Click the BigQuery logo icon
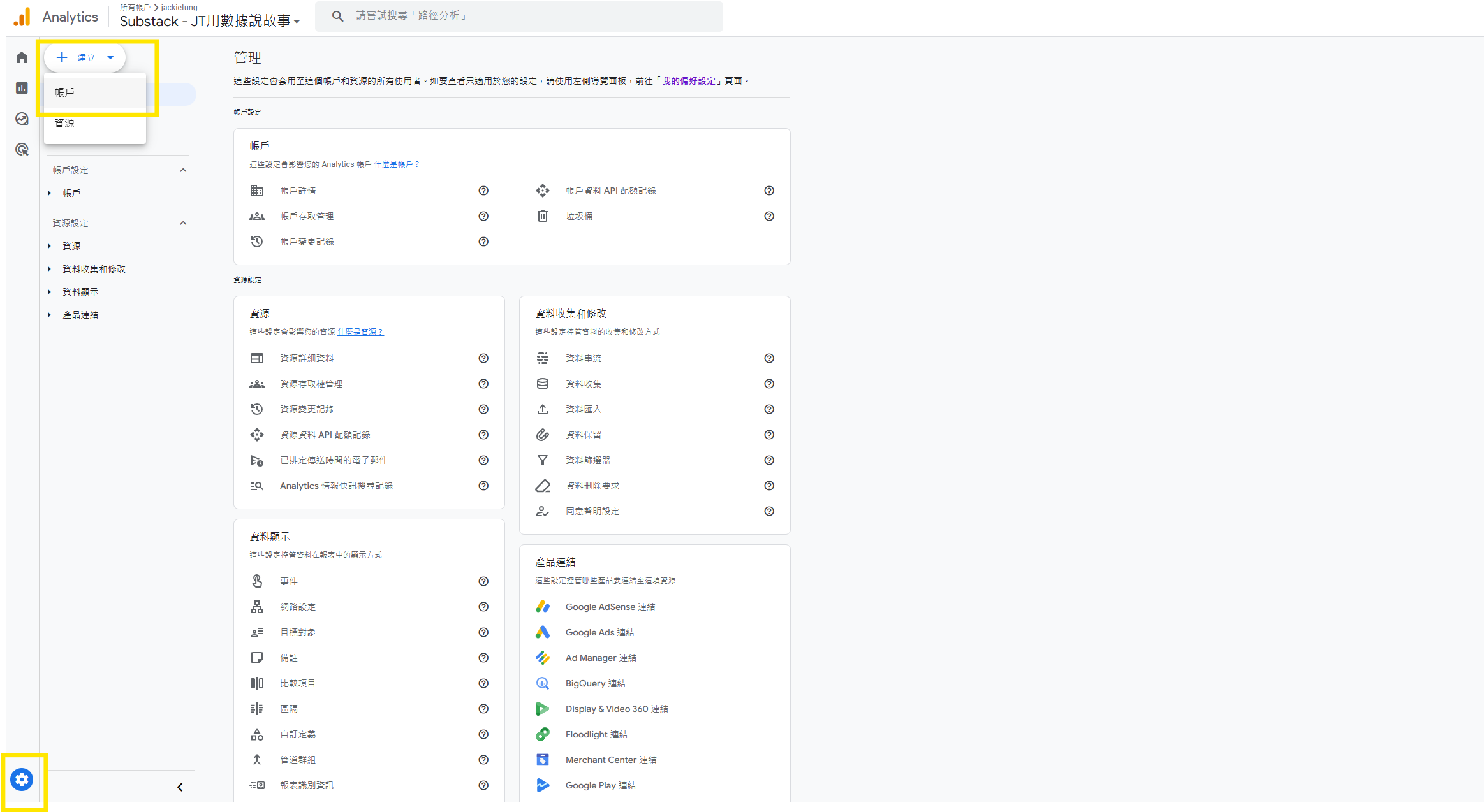 (543, 683)
